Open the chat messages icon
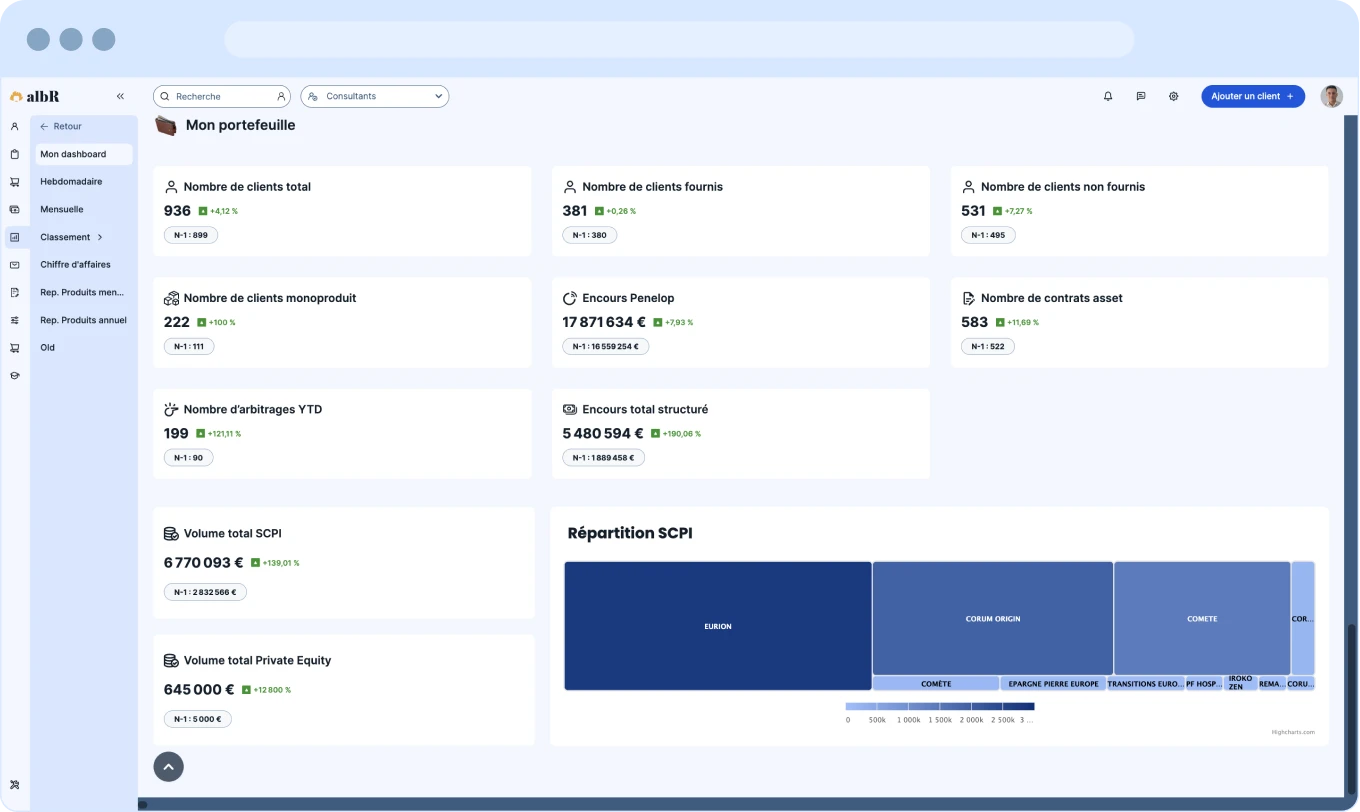1360x812 pixels. (1141, 96)
